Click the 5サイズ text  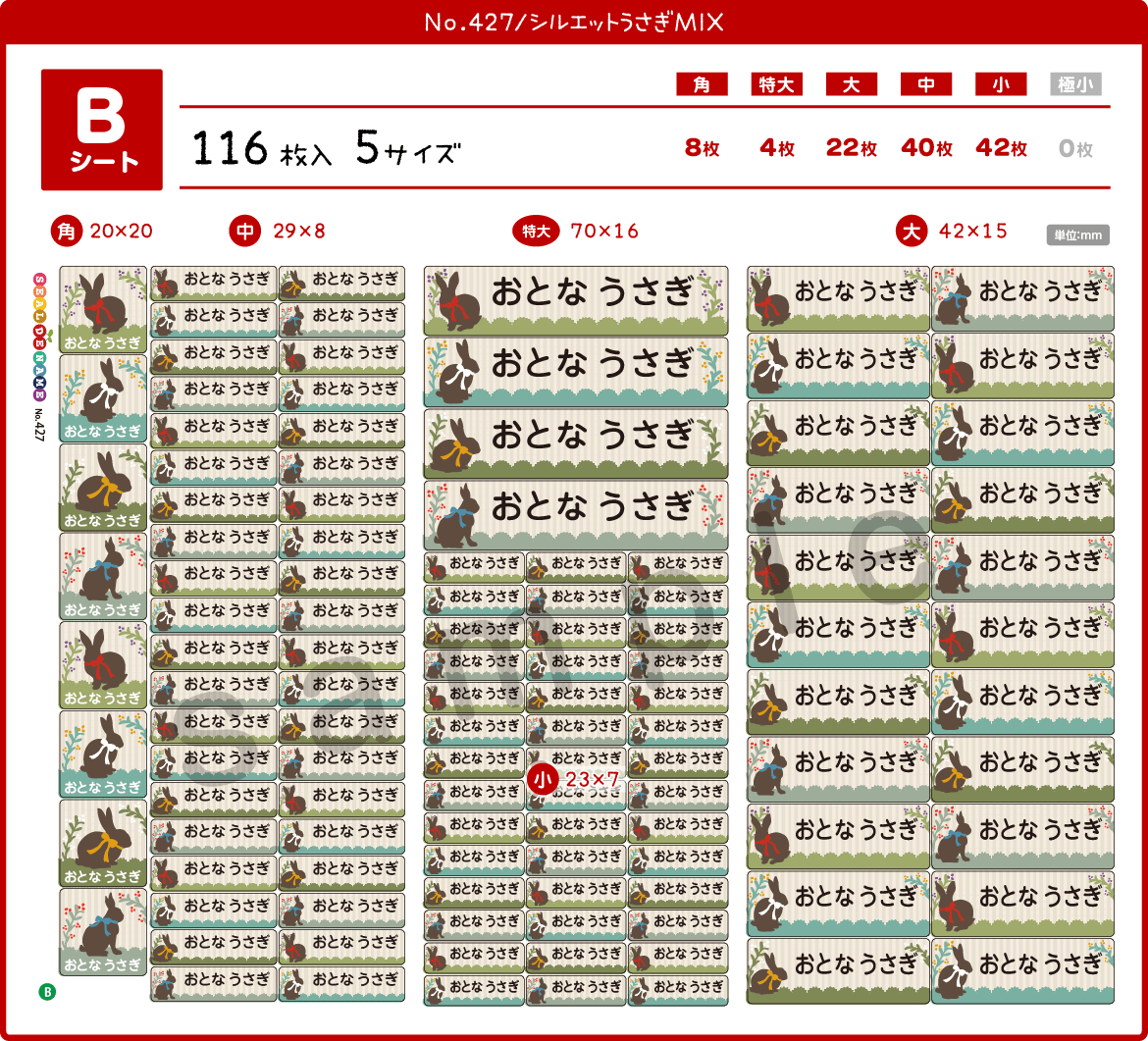coord(408,148)
